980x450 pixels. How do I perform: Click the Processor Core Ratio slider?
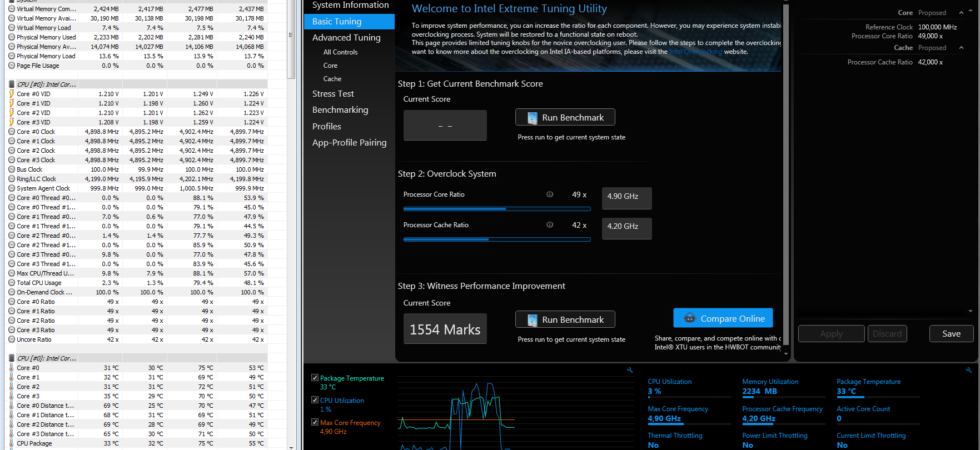click(497, 209)
